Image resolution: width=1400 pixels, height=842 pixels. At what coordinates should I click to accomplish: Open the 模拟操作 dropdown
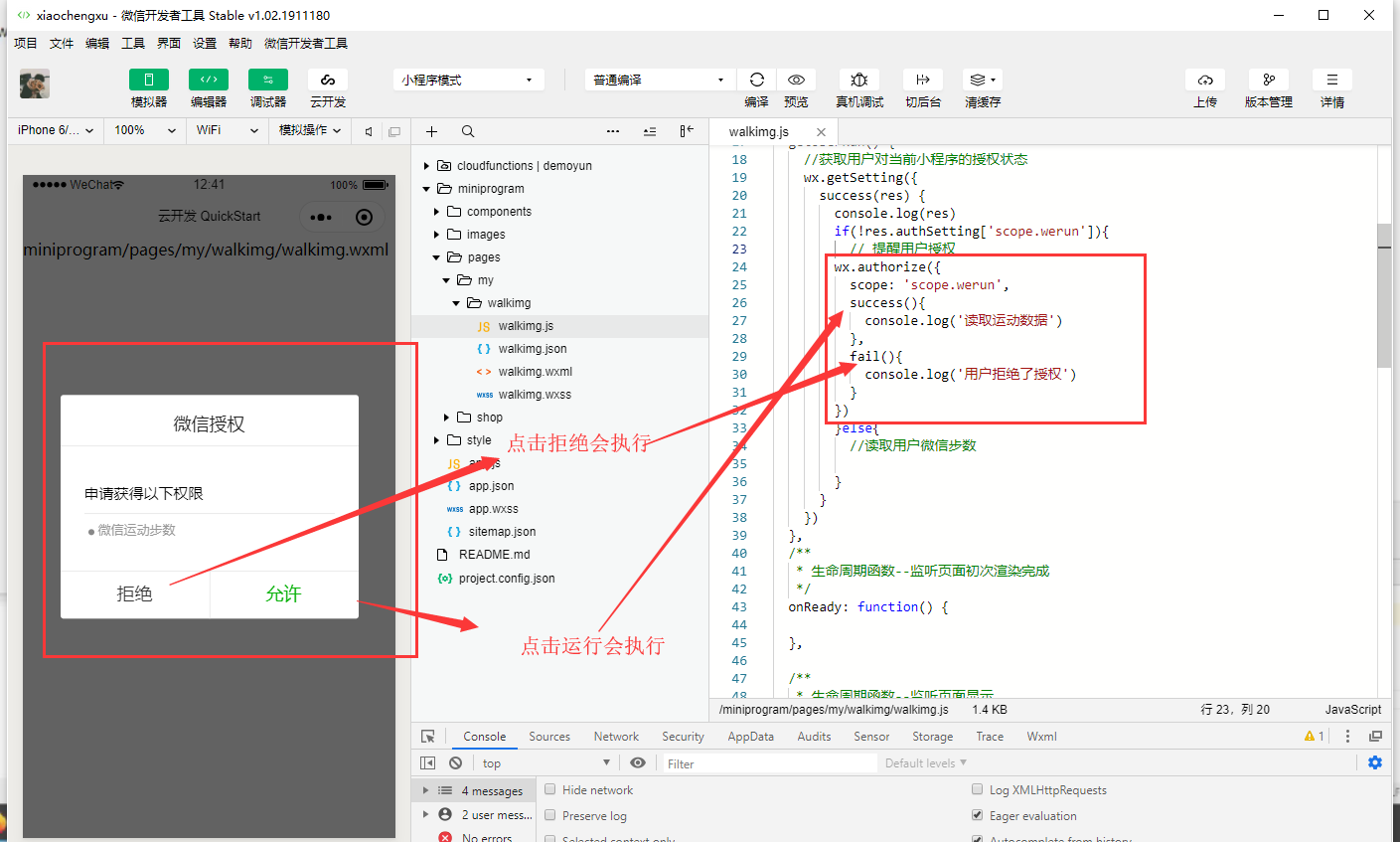309,130
